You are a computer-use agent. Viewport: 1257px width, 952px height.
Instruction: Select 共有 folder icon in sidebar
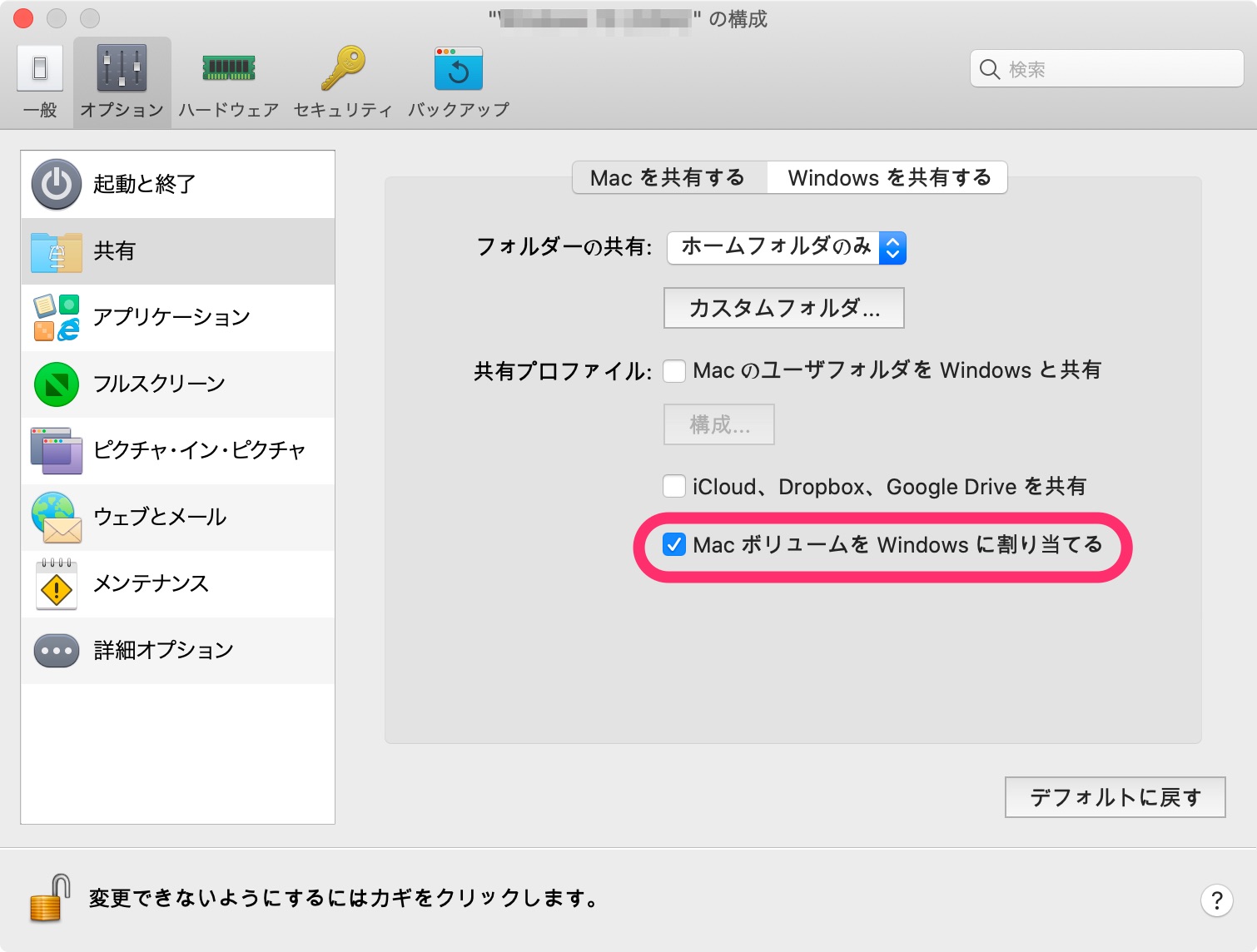(x=57, y=251)
